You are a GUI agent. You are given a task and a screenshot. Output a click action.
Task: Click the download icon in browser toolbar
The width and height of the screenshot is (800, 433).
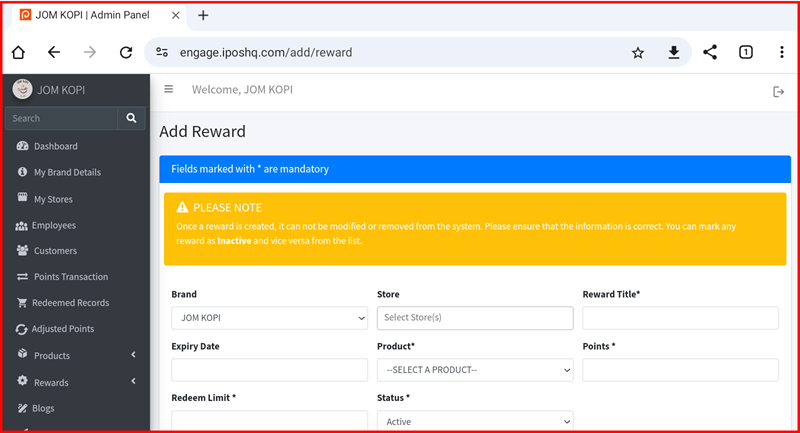coord(674,53)
